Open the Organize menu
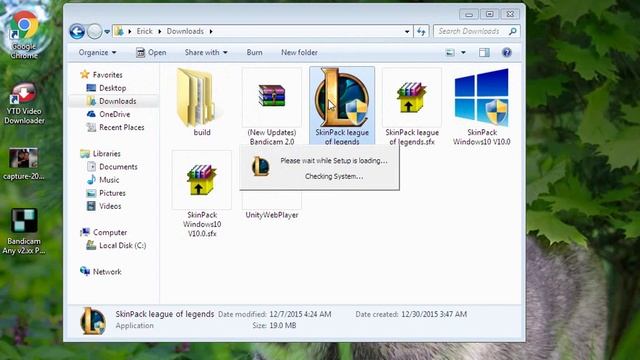 click(97, 52)
